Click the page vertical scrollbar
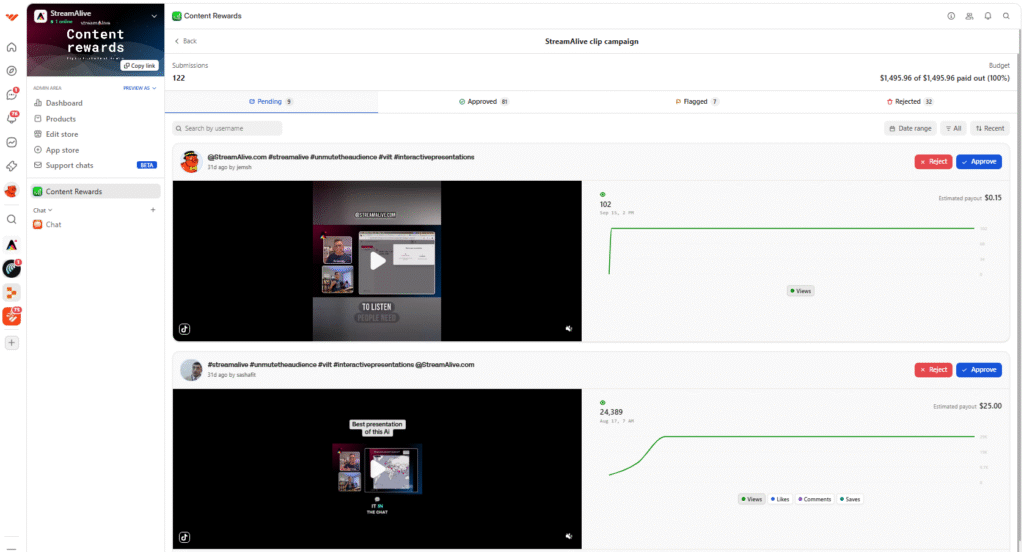 click(x=1020, y=287)
